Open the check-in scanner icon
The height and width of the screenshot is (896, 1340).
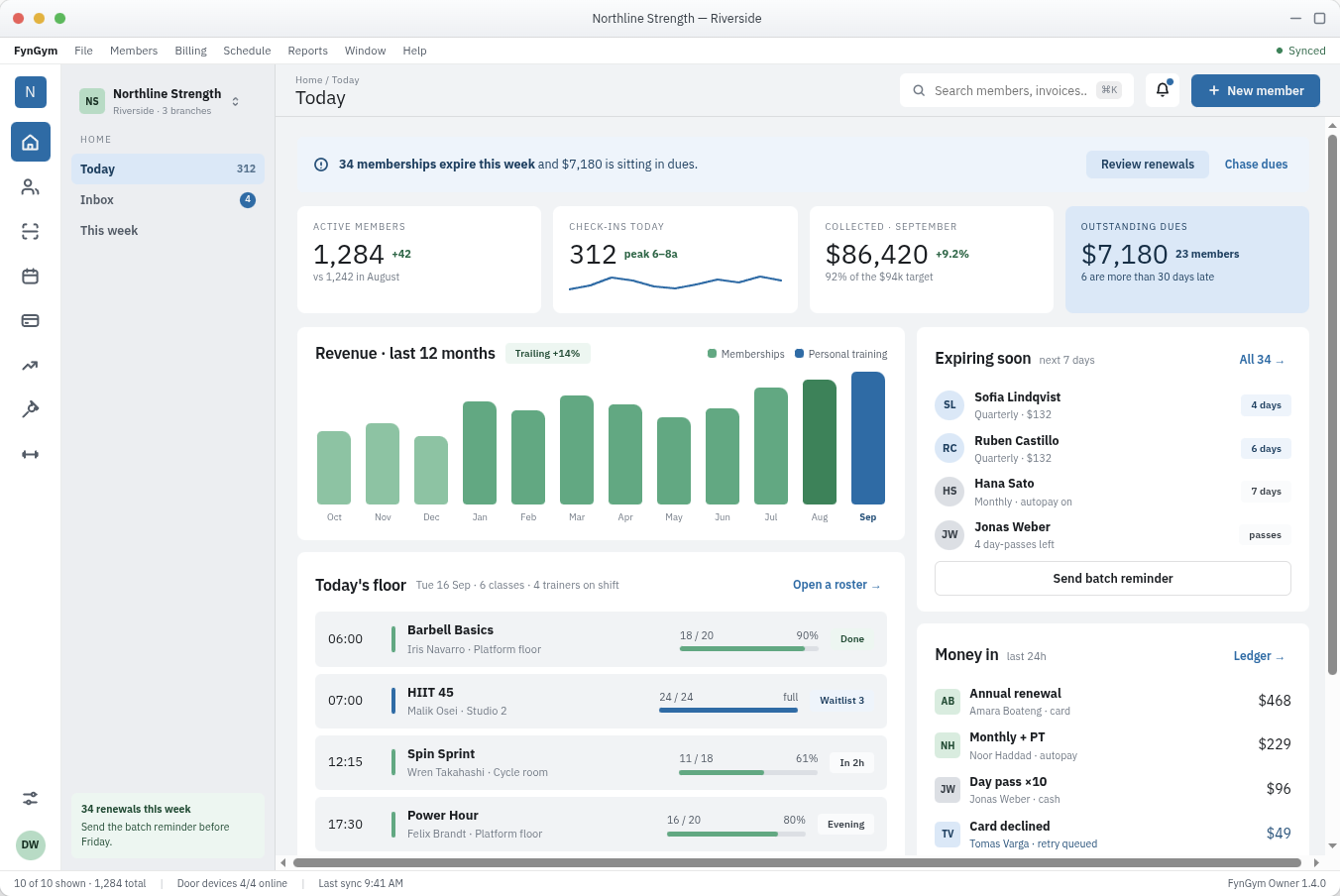tap(31, 231)
